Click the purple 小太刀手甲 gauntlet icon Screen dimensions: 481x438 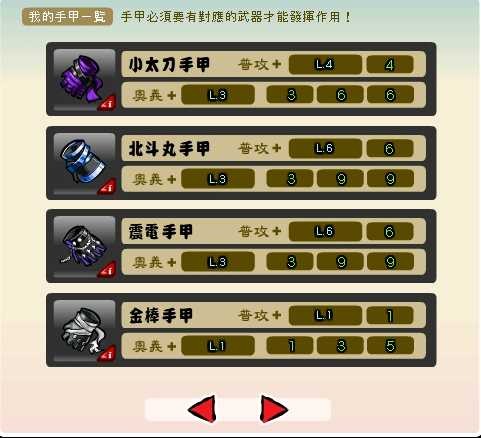(84, 79)
